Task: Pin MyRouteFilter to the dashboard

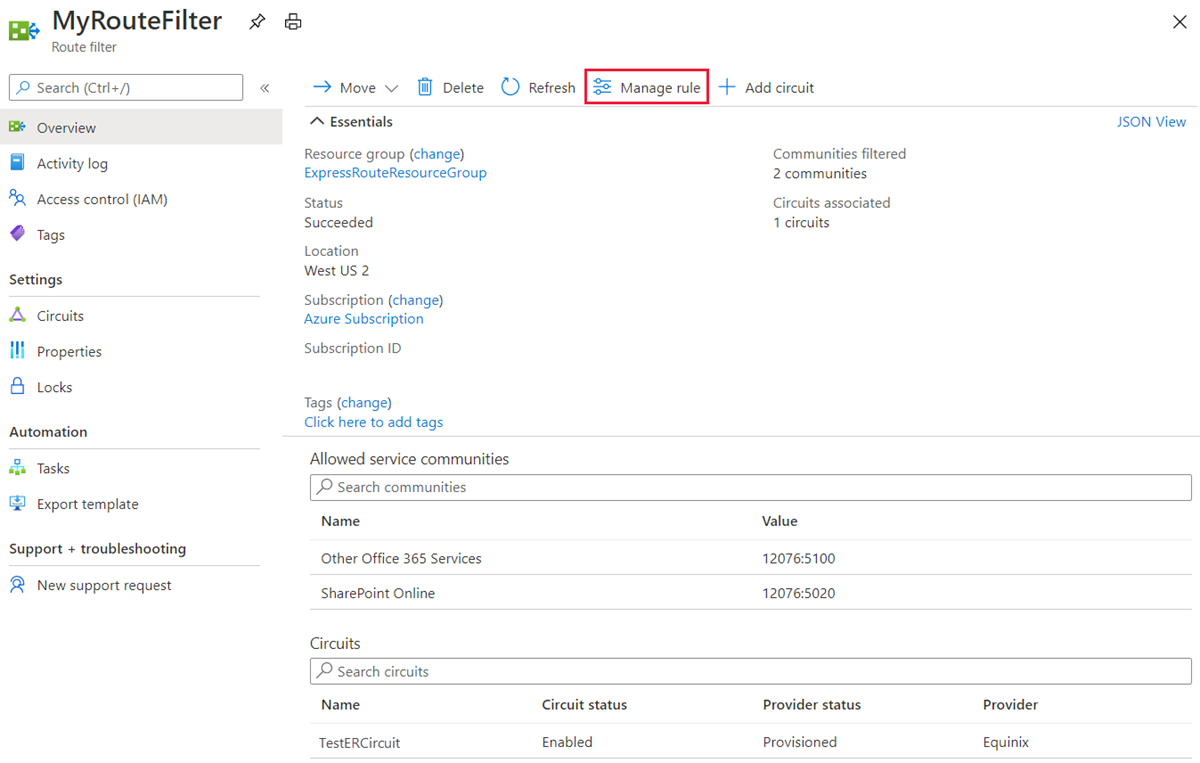Action: click(257, 22)
